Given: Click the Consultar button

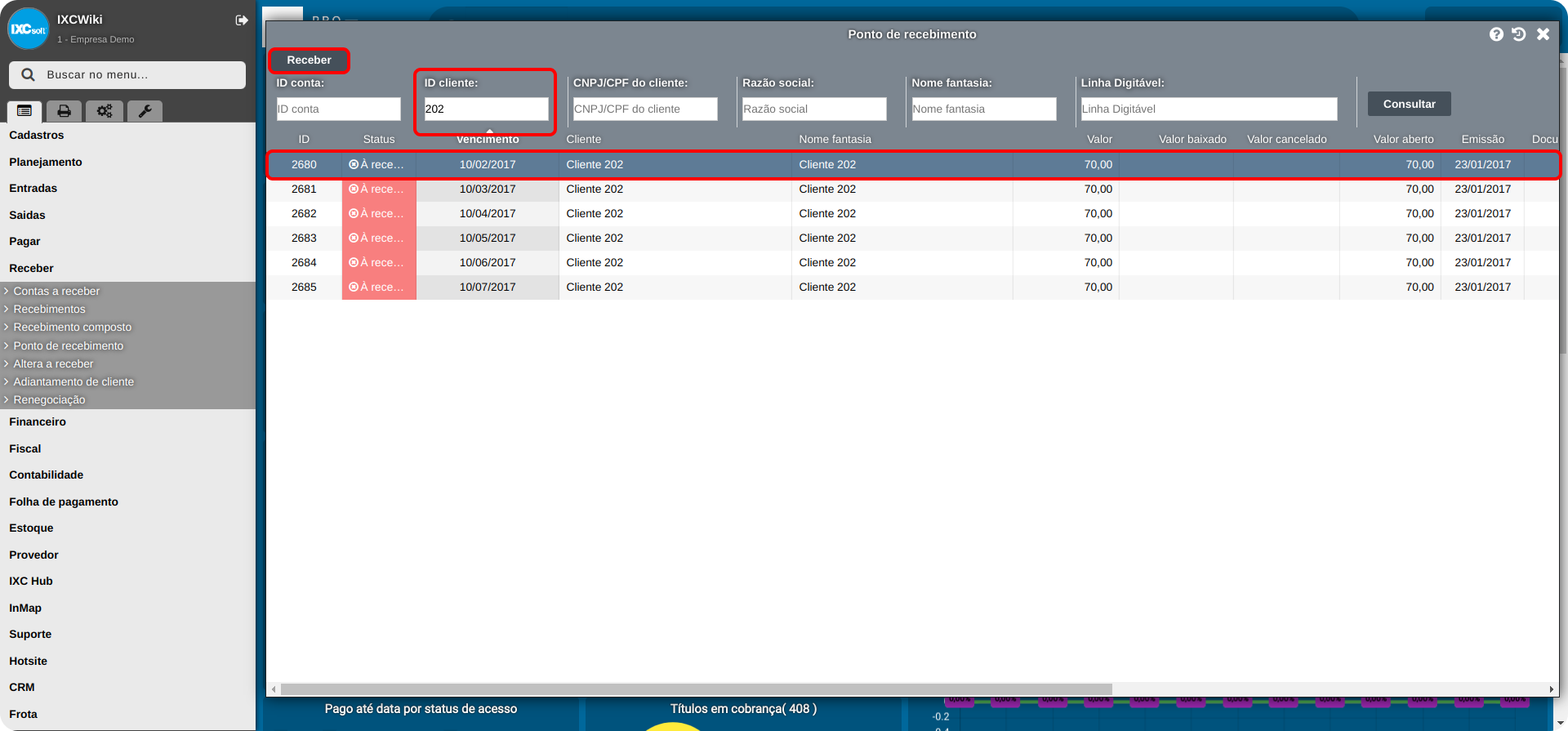Looking at the screenshot, I should pos(1409,104).
